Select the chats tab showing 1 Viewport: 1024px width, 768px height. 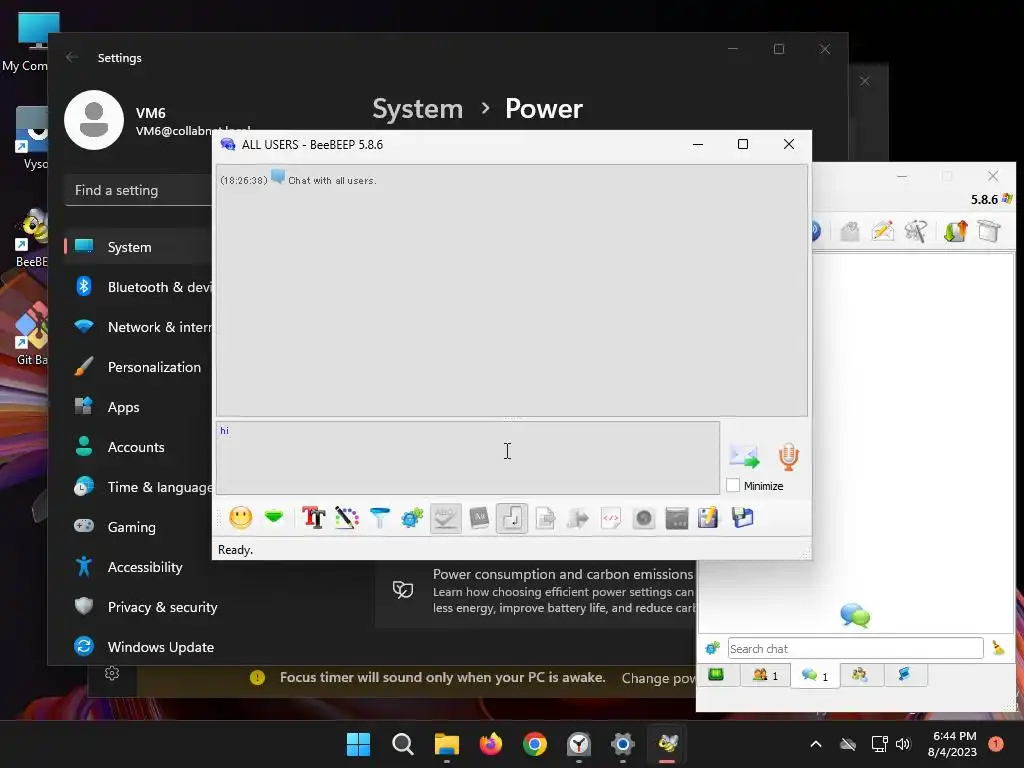815,676
